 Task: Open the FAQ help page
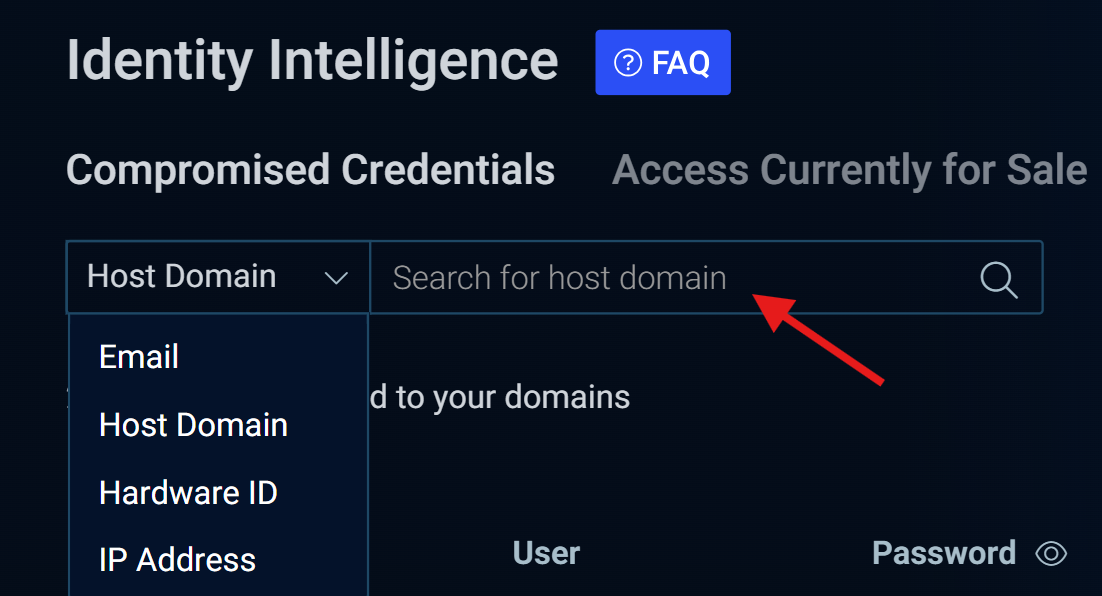click(x=663, y=61)
